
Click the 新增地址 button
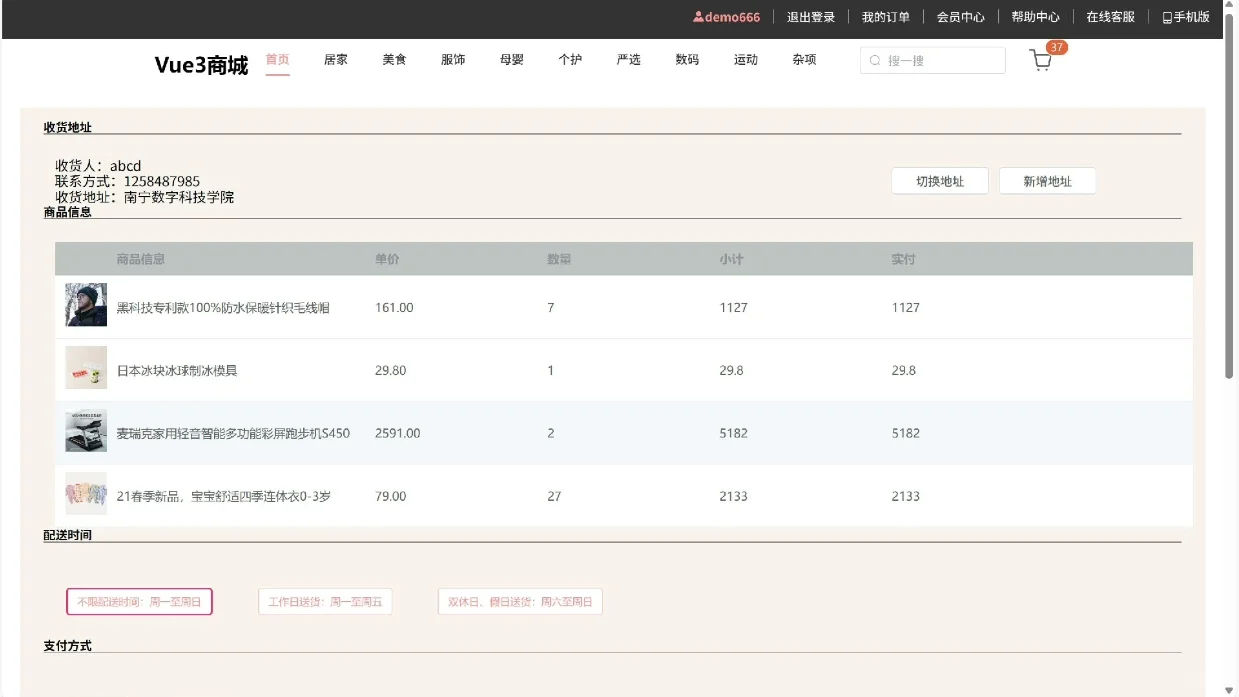click(1047, 181)
